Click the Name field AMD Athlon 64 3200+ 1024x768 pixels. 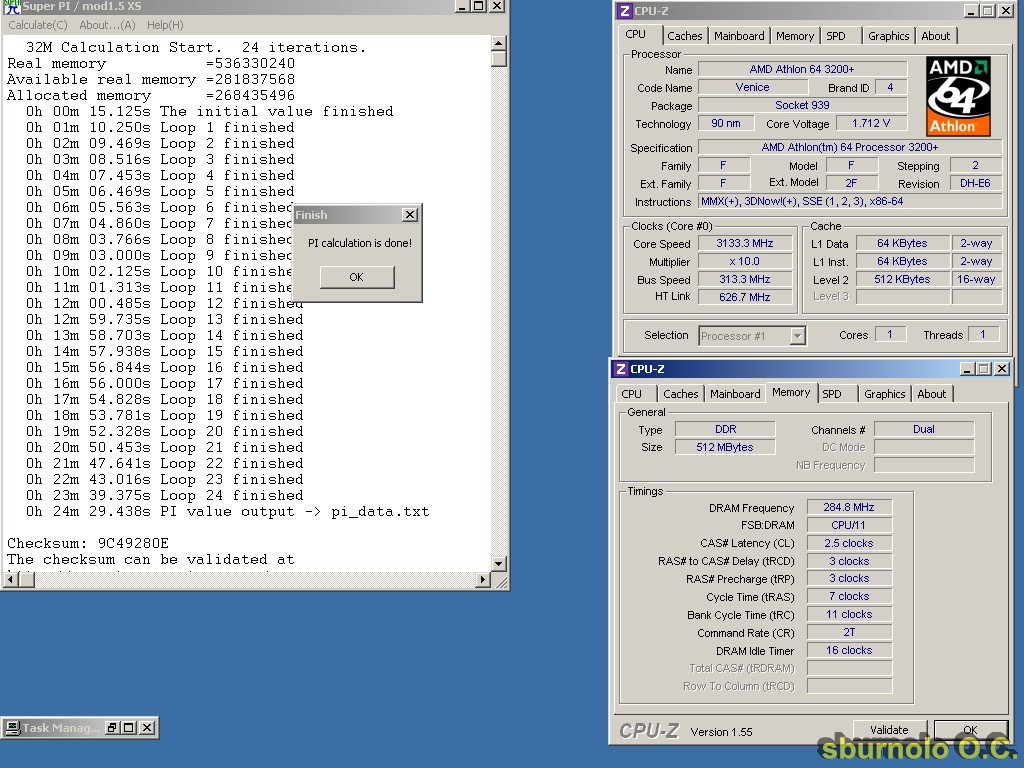[802, 69]
